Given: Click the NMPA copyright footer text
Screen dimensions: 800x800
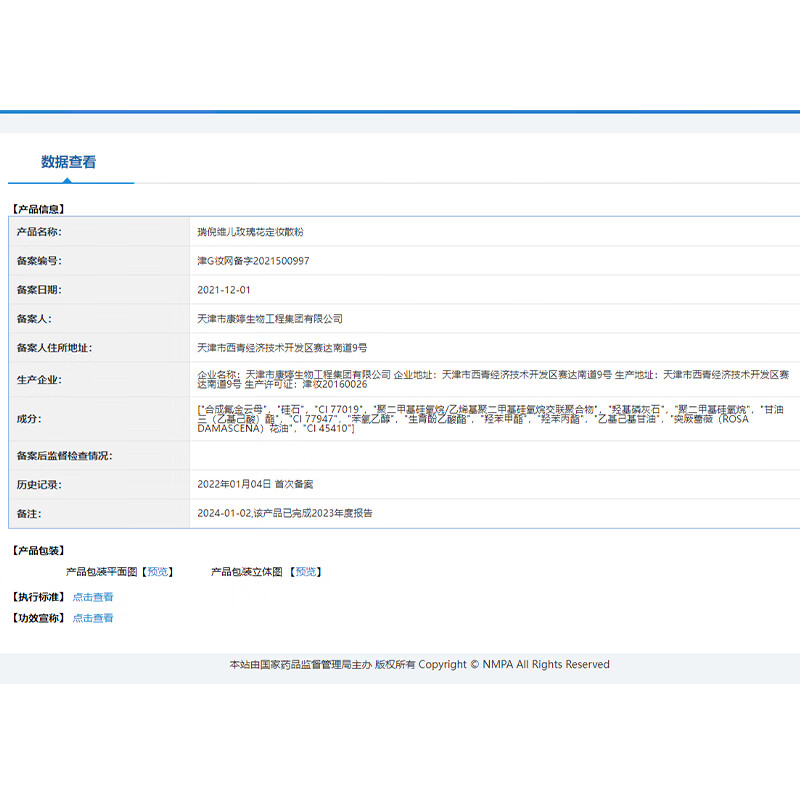Looking at the screenshot, I should (419, 664).
